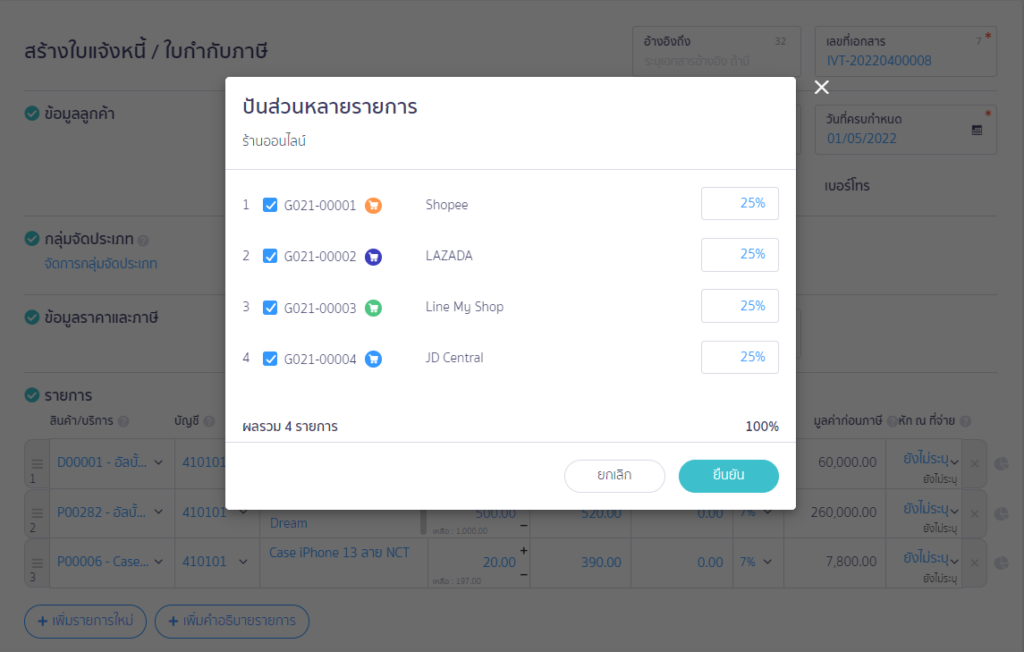Click the green Line My Shop icon
The image size is (1024, 652).
pyautogui.click(x=373, y=308)
